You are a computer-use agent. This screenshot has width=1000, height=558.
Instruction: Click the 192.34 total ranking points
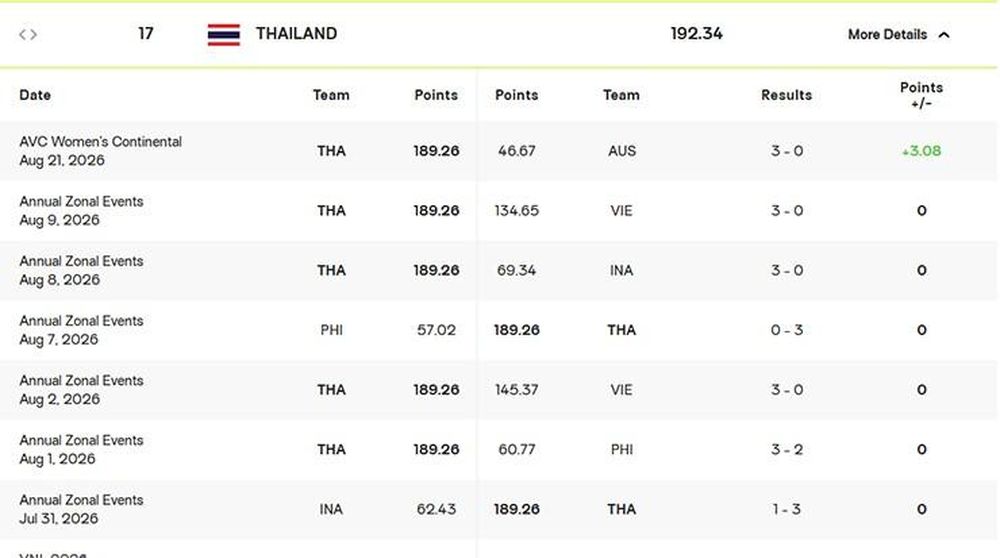[696, 34]
